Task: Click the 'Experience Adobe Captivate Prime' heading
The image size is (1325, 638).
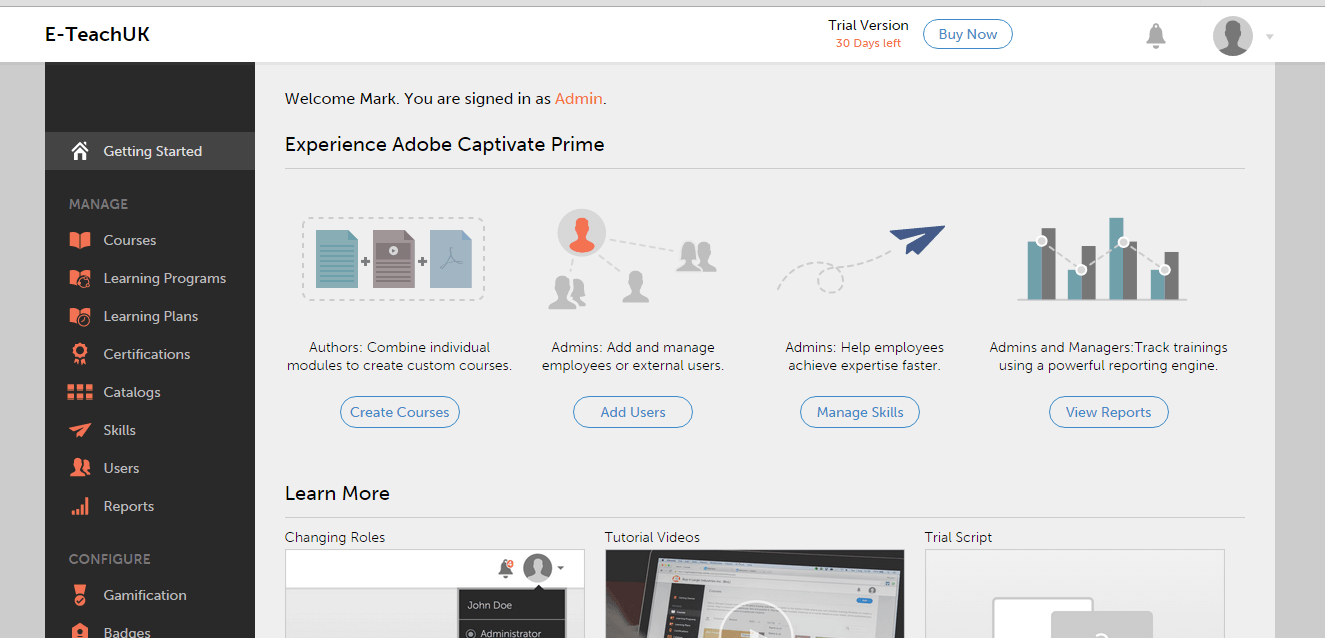Action: click(x=445, y=144)
